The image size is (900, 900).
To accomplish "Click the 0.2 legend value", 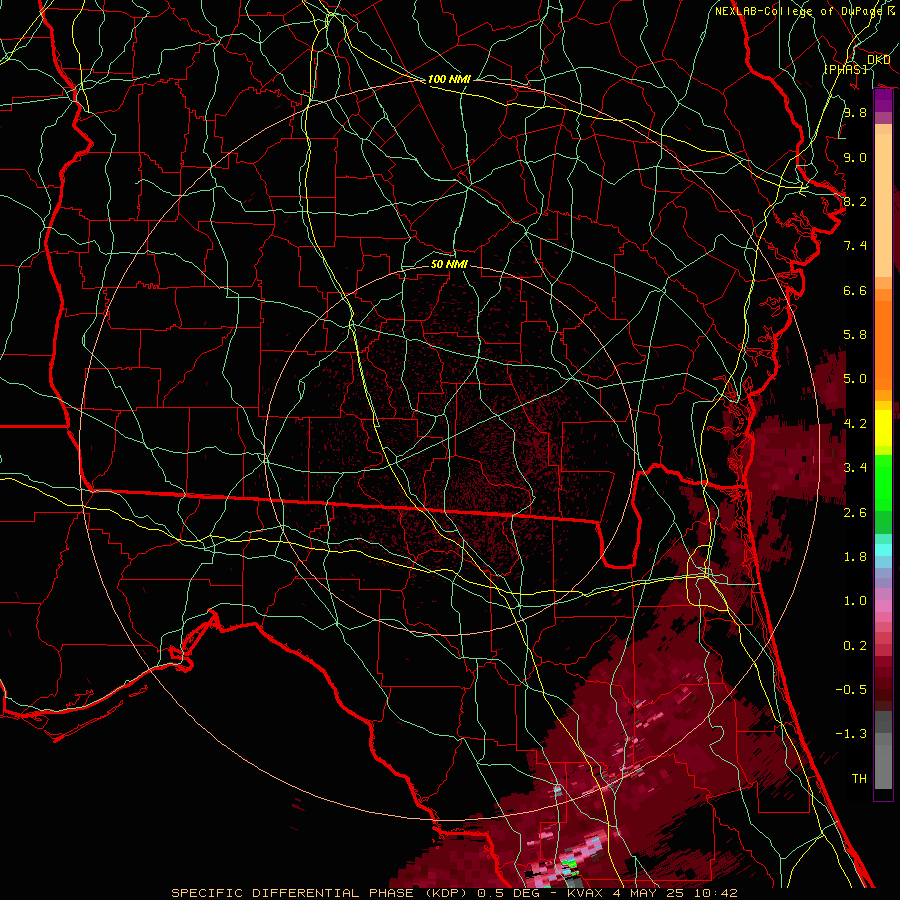I will [x=855, y=646].
